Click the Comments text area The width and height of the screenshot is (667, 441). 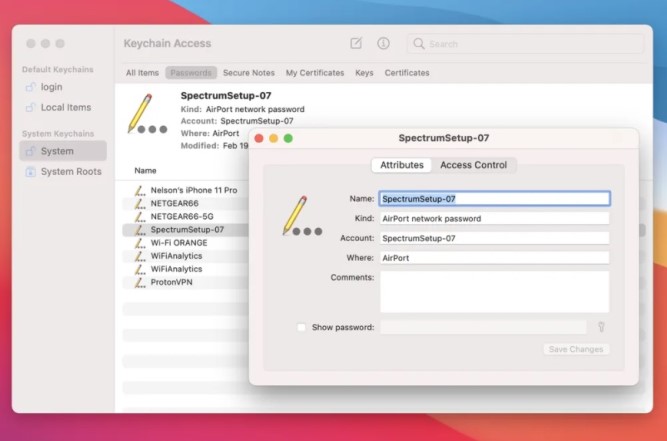[494, 291]
